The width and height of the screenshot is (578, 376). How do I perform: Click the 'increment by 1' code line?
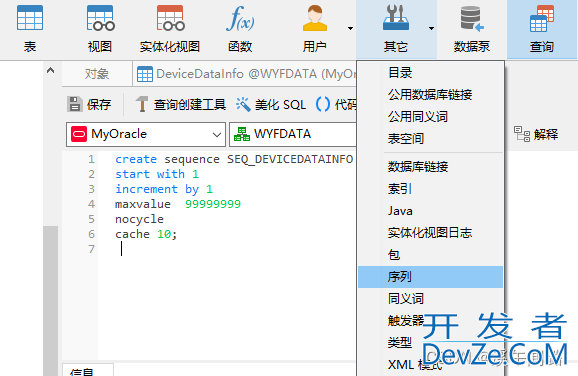tap(164, 189)
